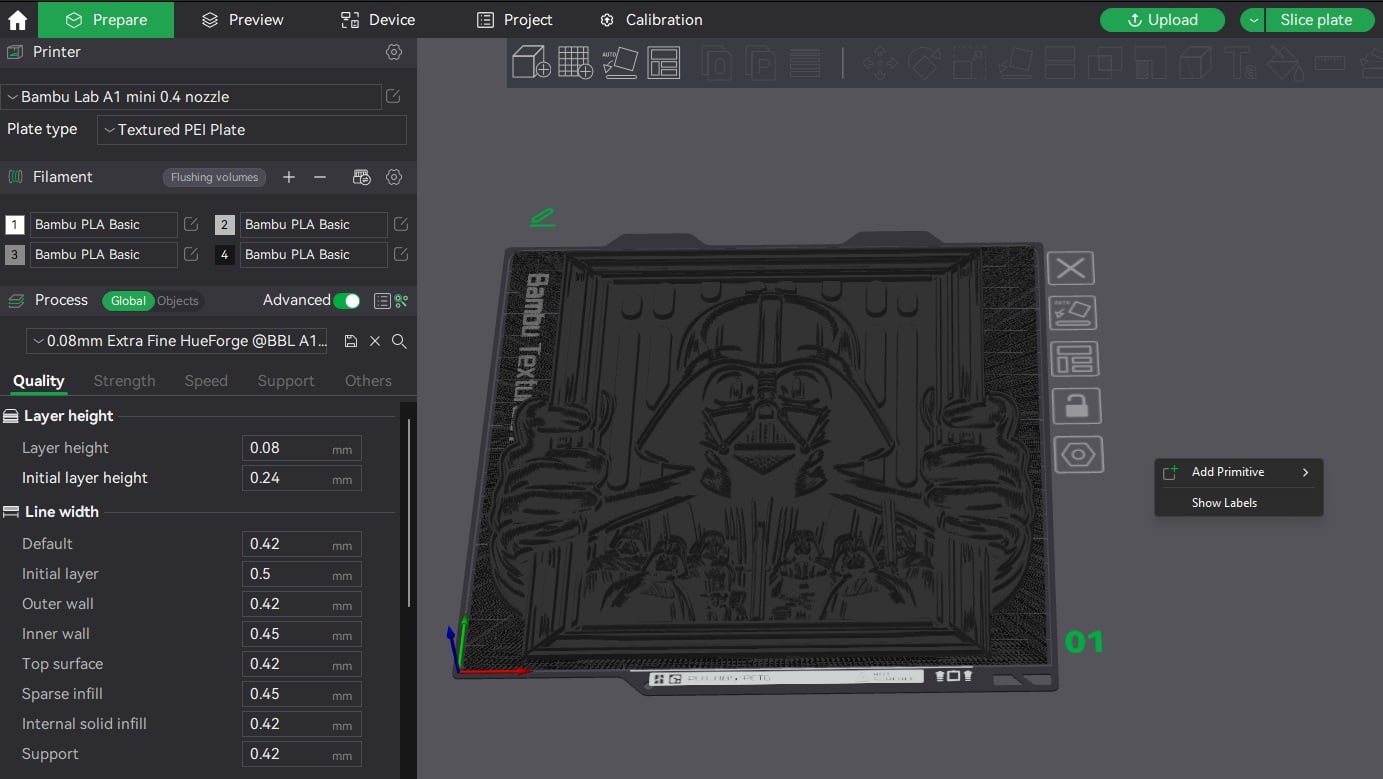Click the Scale tool icon

coord(969,64)
